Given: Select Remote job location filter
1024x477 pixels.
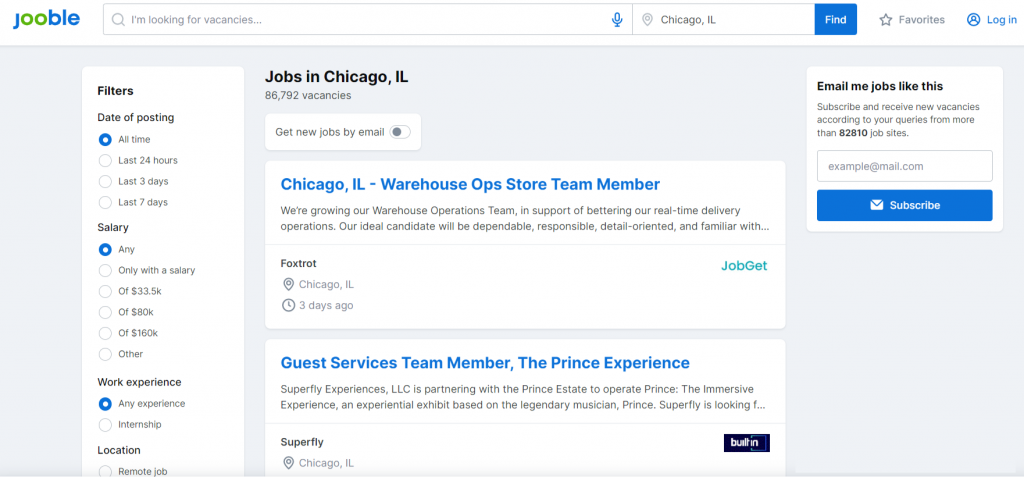Looking at the screenshot, I should click(x=105, y=471).
